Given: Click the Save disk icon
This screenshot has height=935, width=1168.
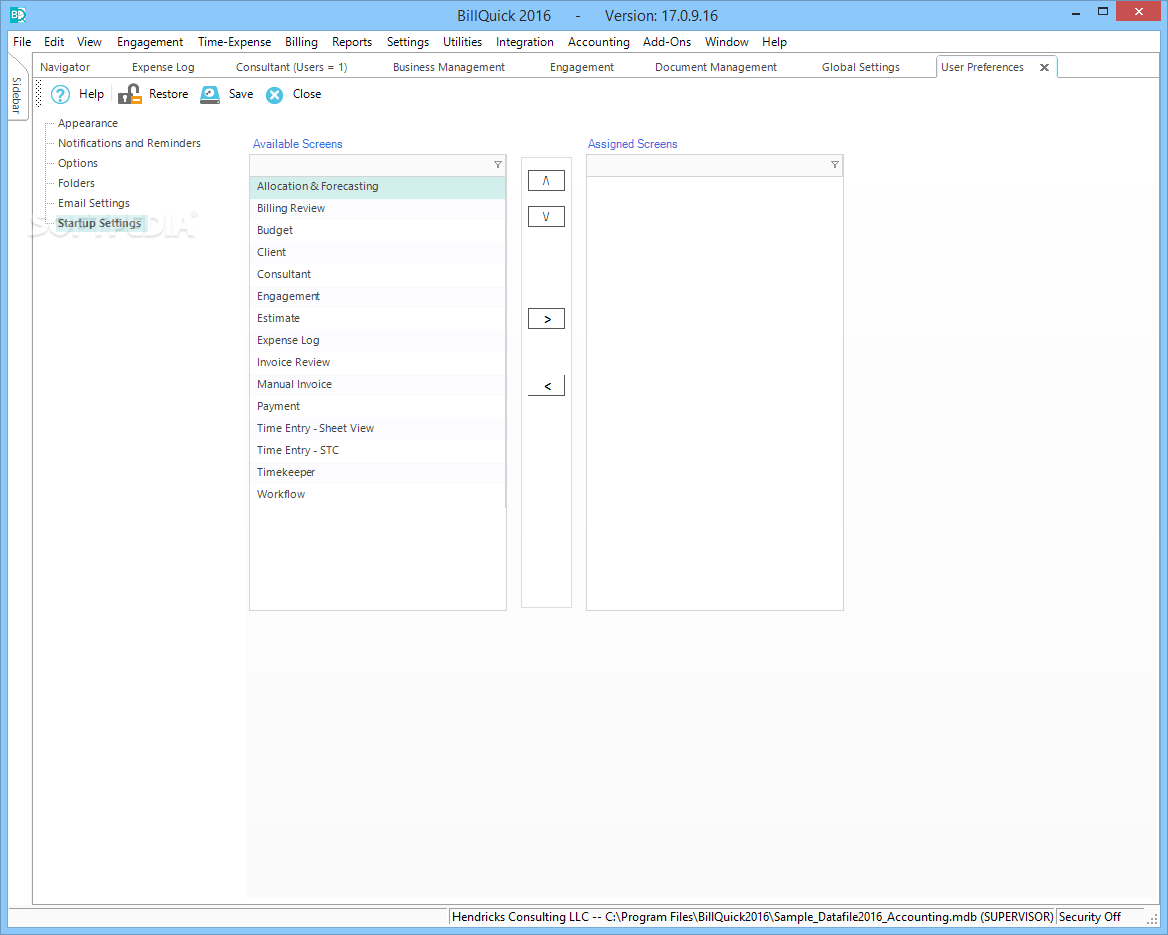Looking at the screenshot, I should click(x=210, y=94).
